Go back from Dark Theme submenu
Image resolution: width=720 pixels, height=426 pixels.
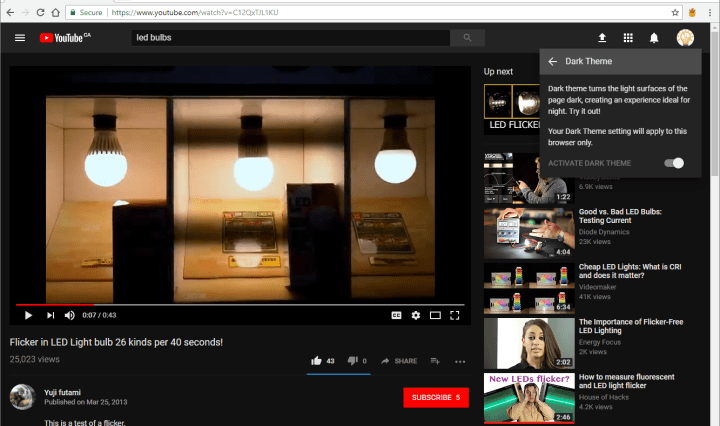coord(553,61)
